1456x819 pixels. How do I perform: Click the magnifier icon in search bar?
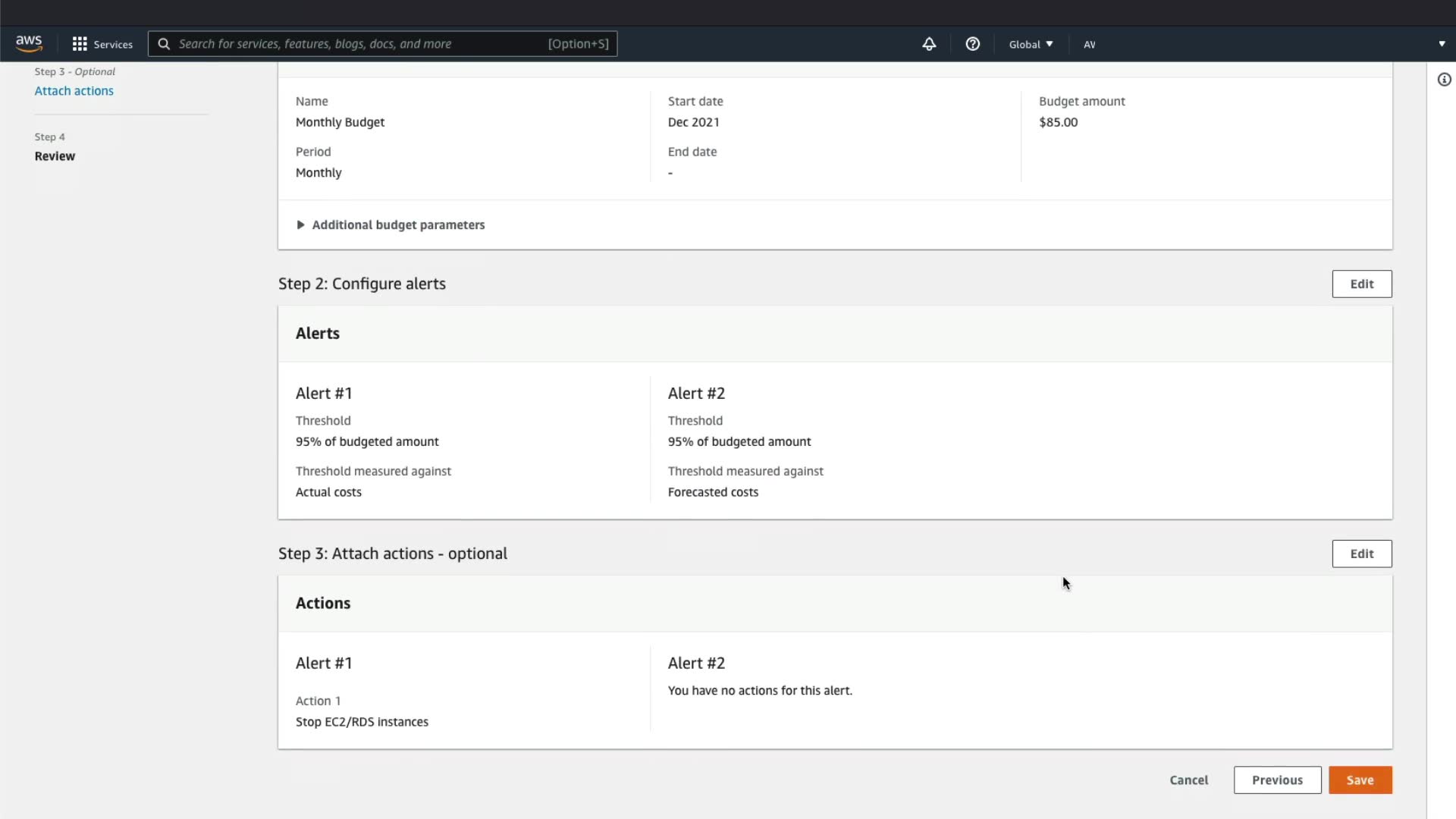164,44
